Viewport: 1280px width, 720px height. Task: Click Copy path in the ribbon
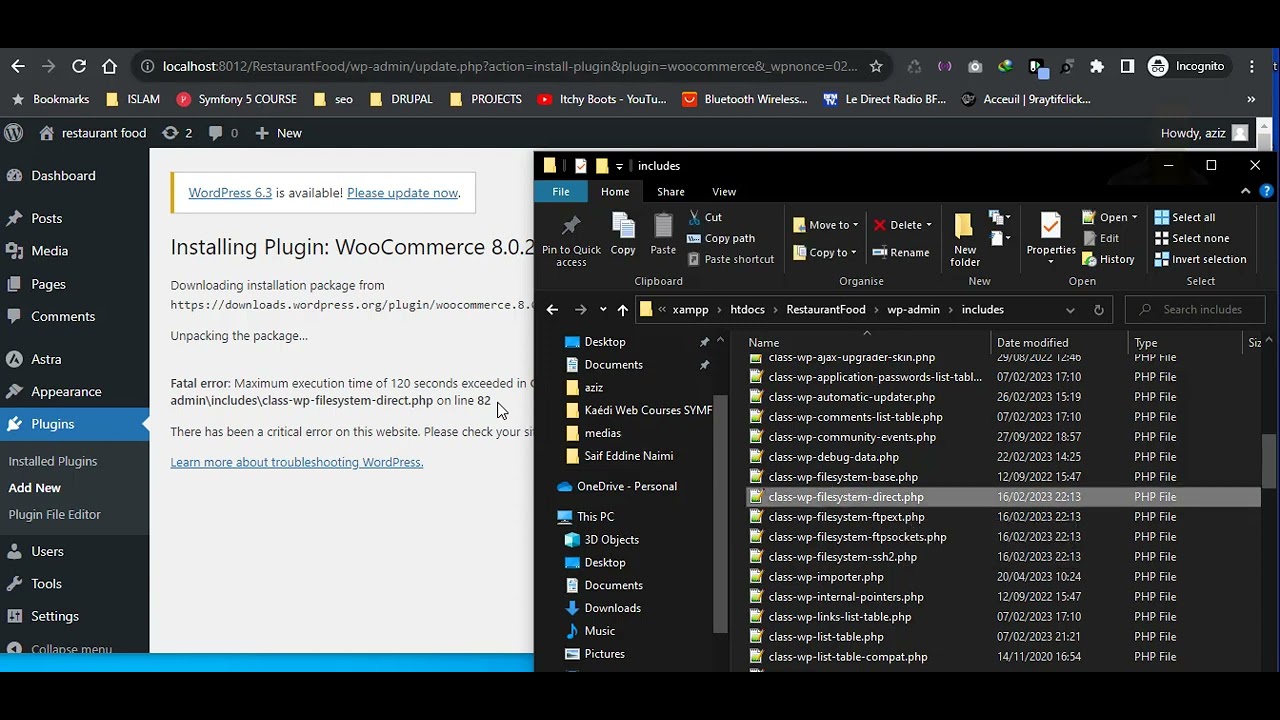(720, 238)
